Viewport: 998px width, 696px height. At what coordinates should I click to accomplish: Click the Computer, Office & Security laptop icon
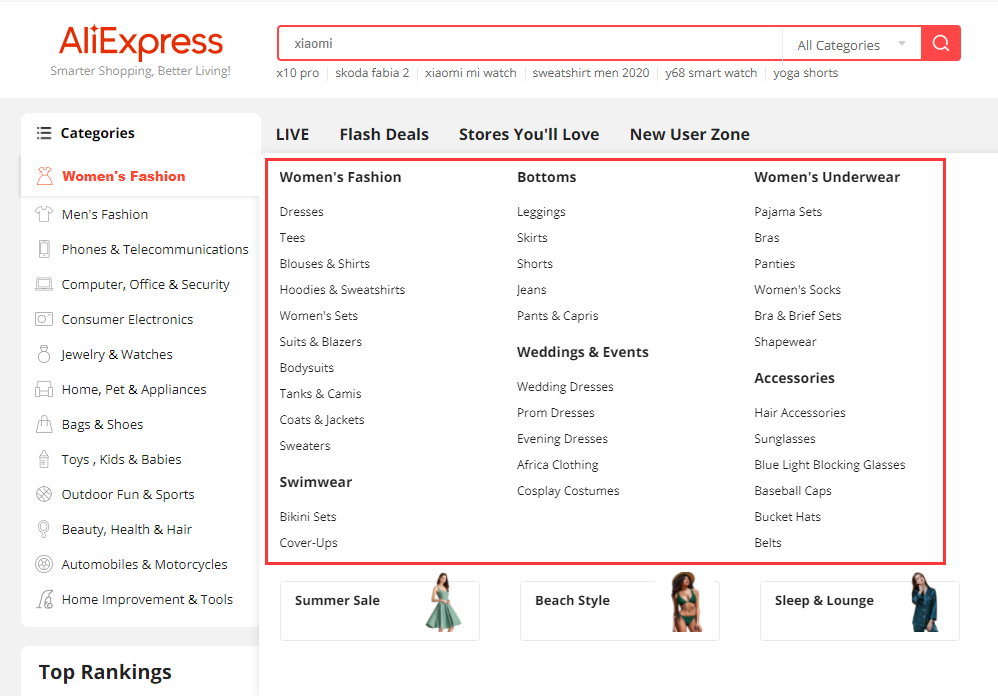44,284
